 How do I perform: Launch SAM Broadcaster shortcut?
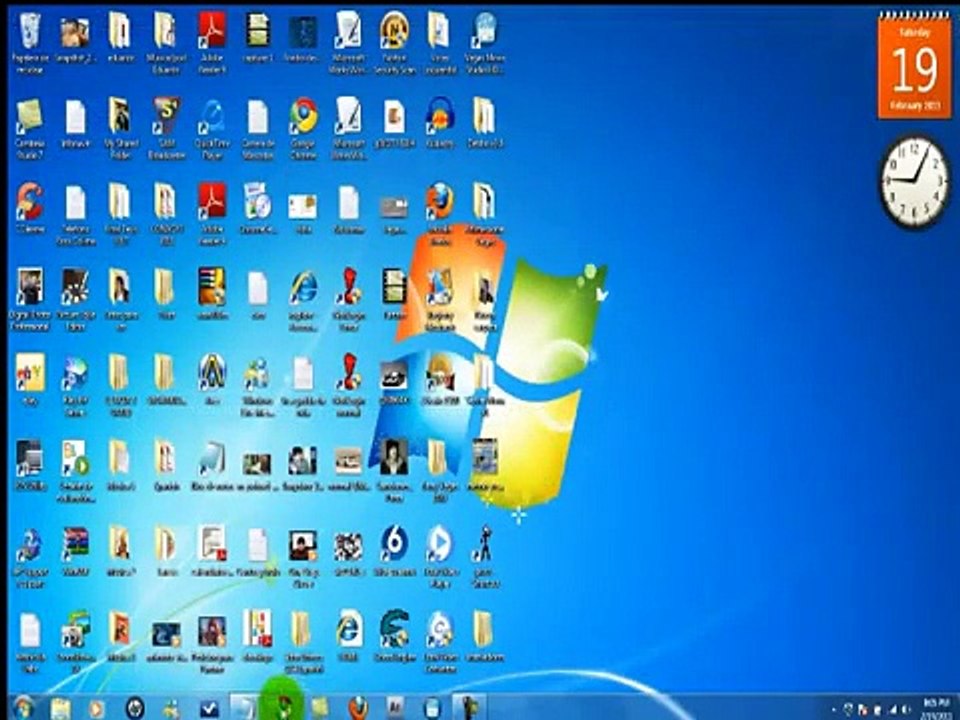167,127
